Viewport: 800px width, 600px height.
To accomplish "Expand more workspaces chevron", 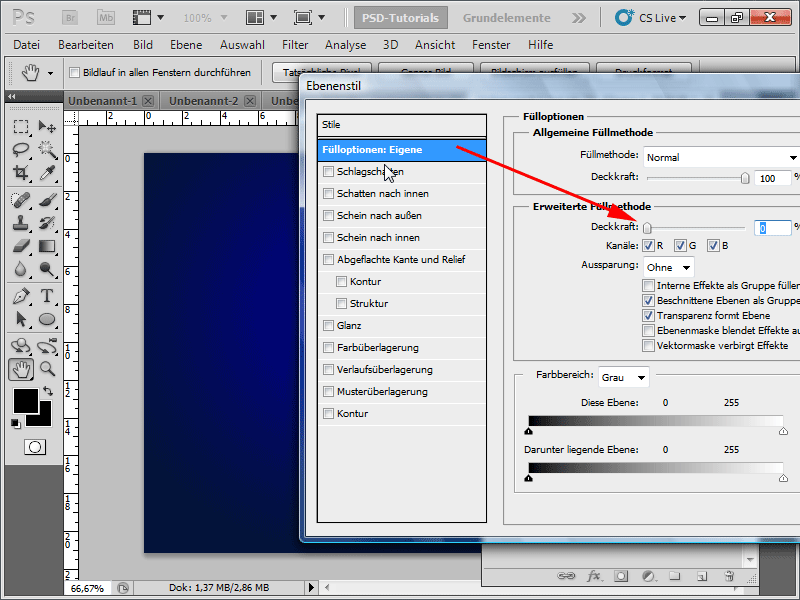I will (579, 18).
